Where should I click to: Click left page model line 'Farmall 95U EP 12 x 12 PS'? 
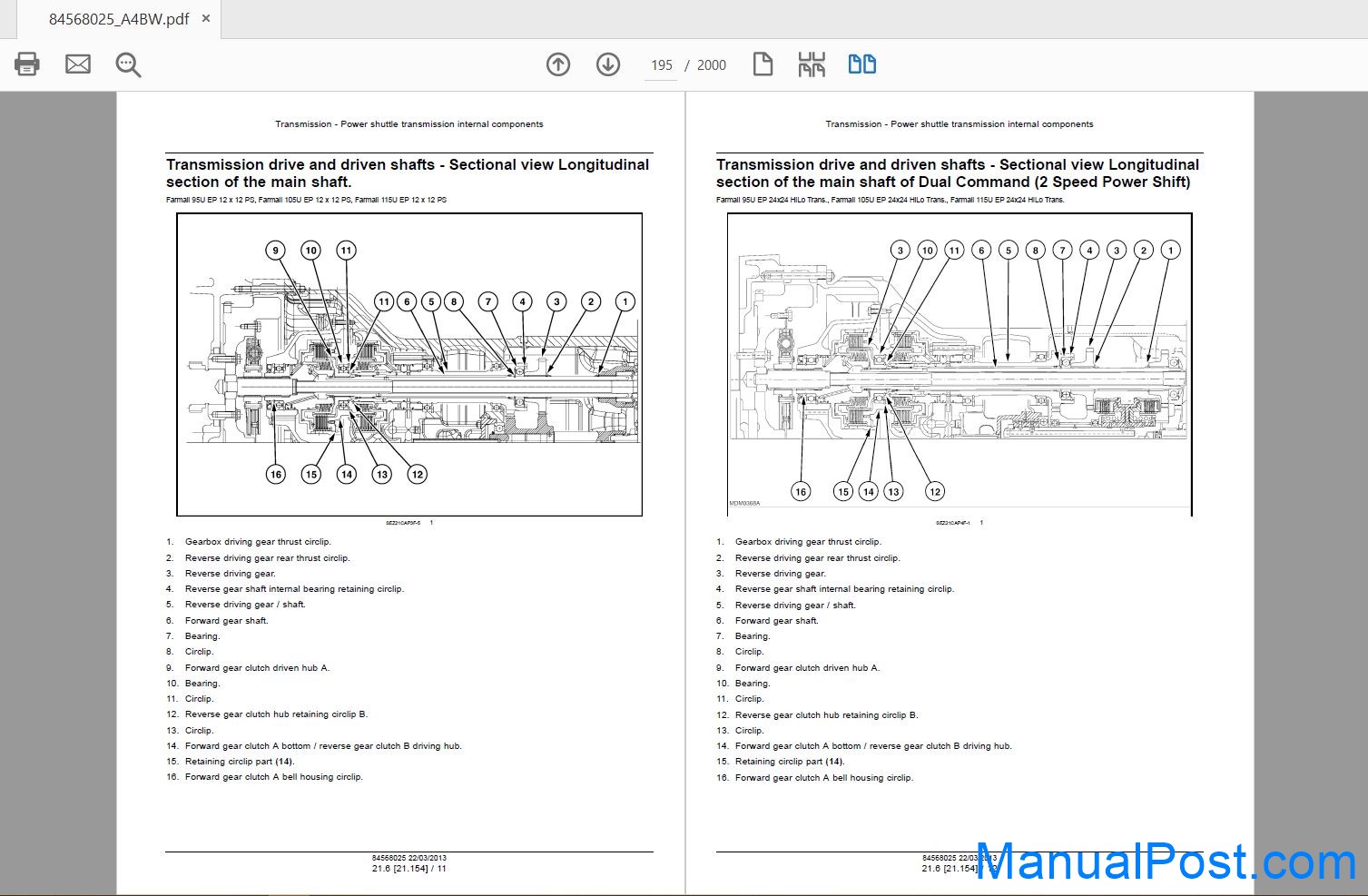tap(211, 200)
